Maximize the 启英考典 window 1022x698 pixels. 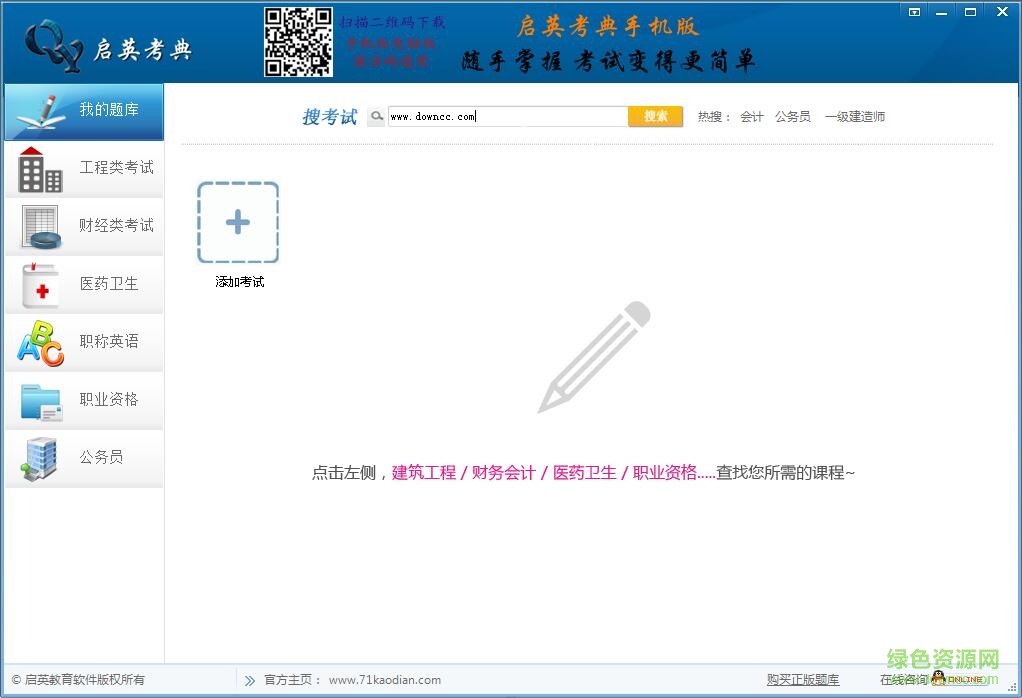click(x=970, y=12)
